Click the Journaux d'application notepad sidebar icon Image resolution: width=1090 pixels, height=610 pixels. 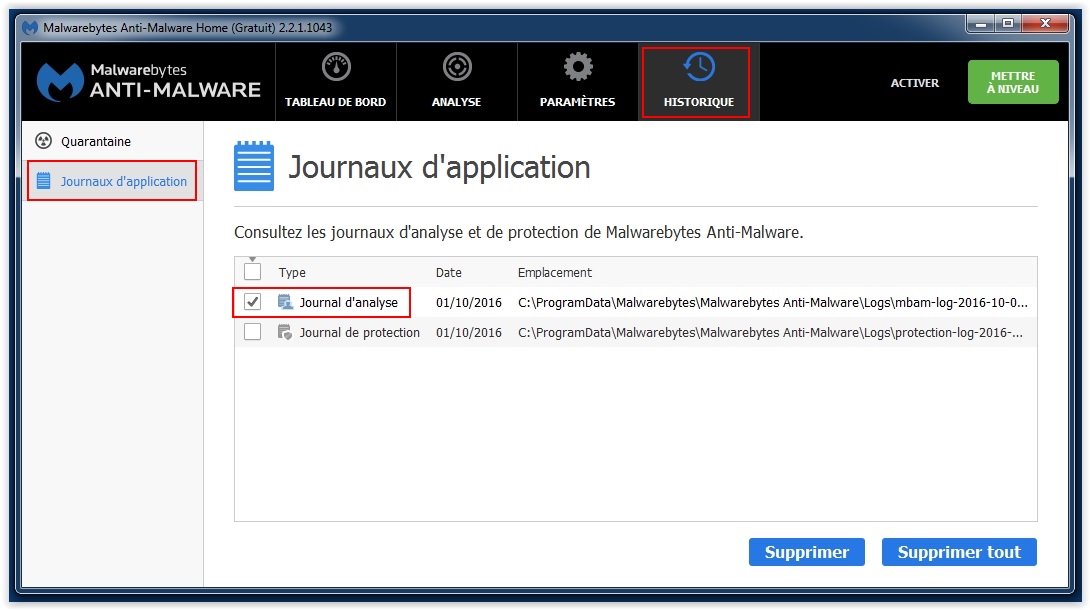[43, 181]
